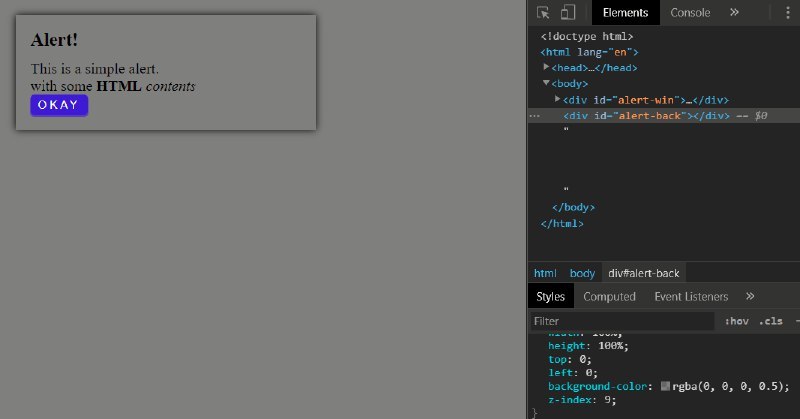Toggle the :hov element state button
Screen dimensions: 800x419
coord(736,321)
